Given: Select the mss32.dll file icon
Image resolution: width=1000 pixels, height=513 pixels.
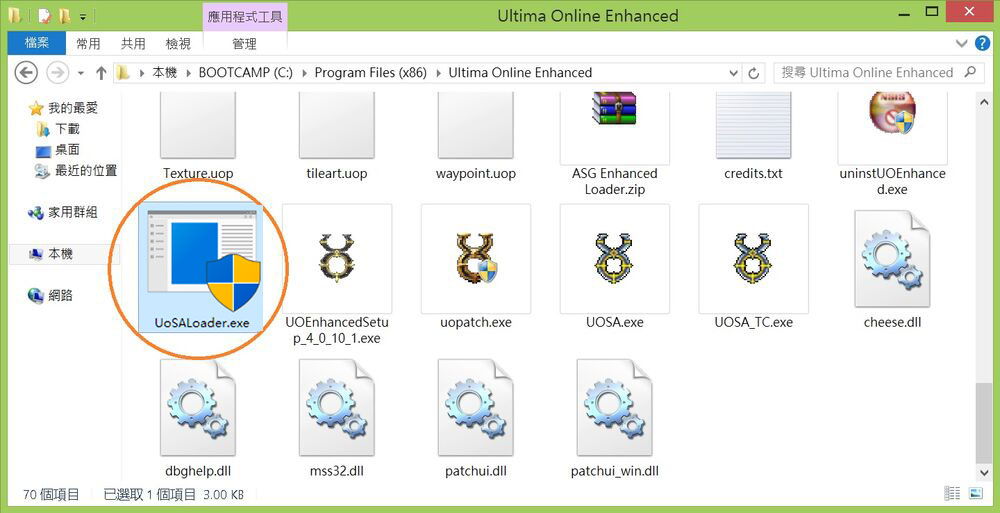Looking at the screenshot, I should 336,408.
